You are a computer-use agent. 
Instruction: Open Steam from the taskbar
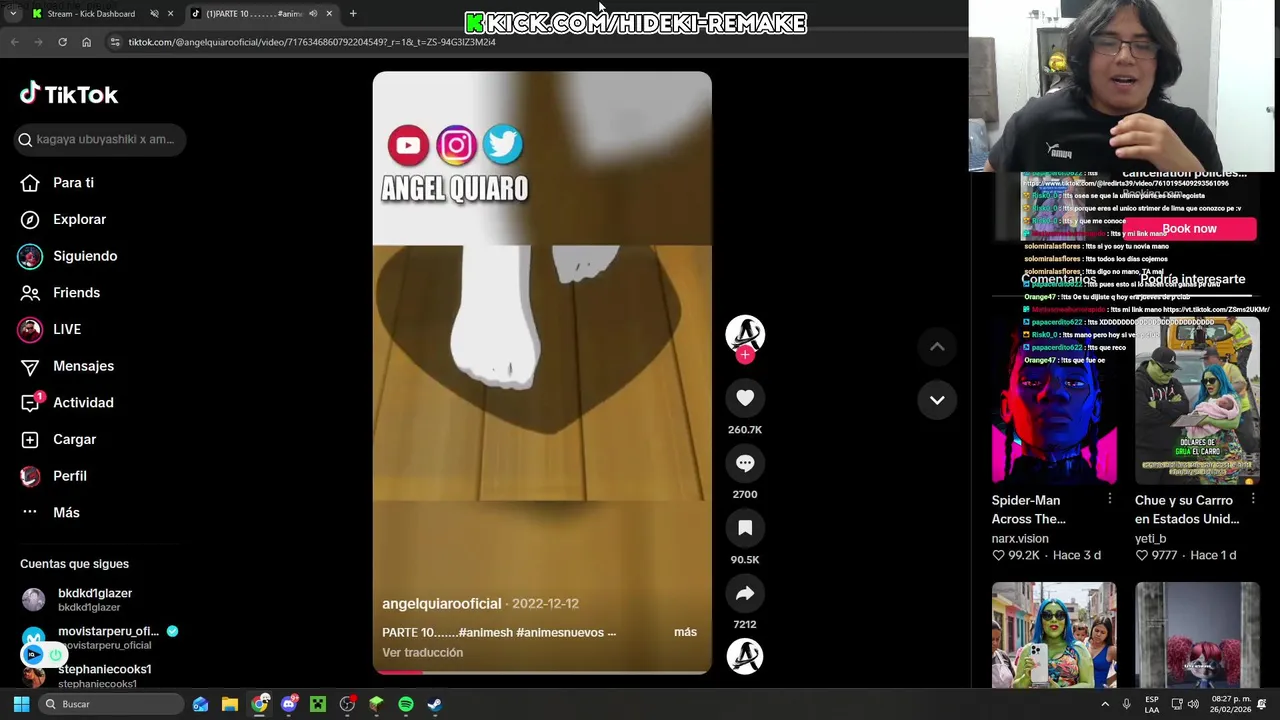[434, 704]
